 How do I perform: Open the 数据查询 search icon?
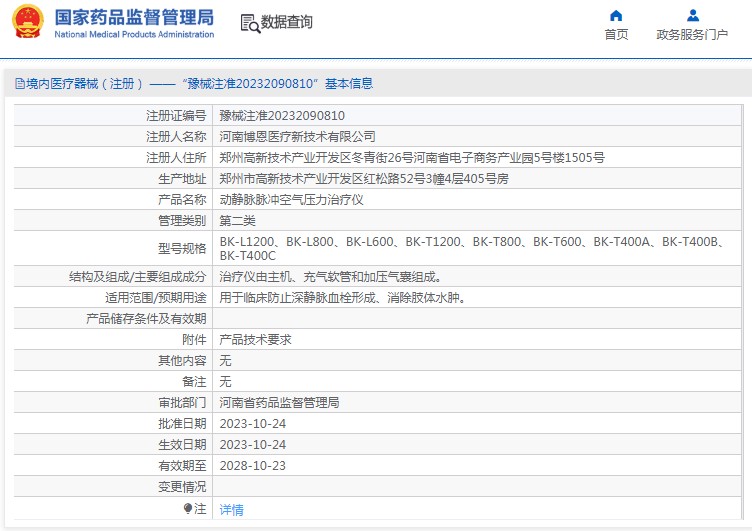click(x=250, y=24)
